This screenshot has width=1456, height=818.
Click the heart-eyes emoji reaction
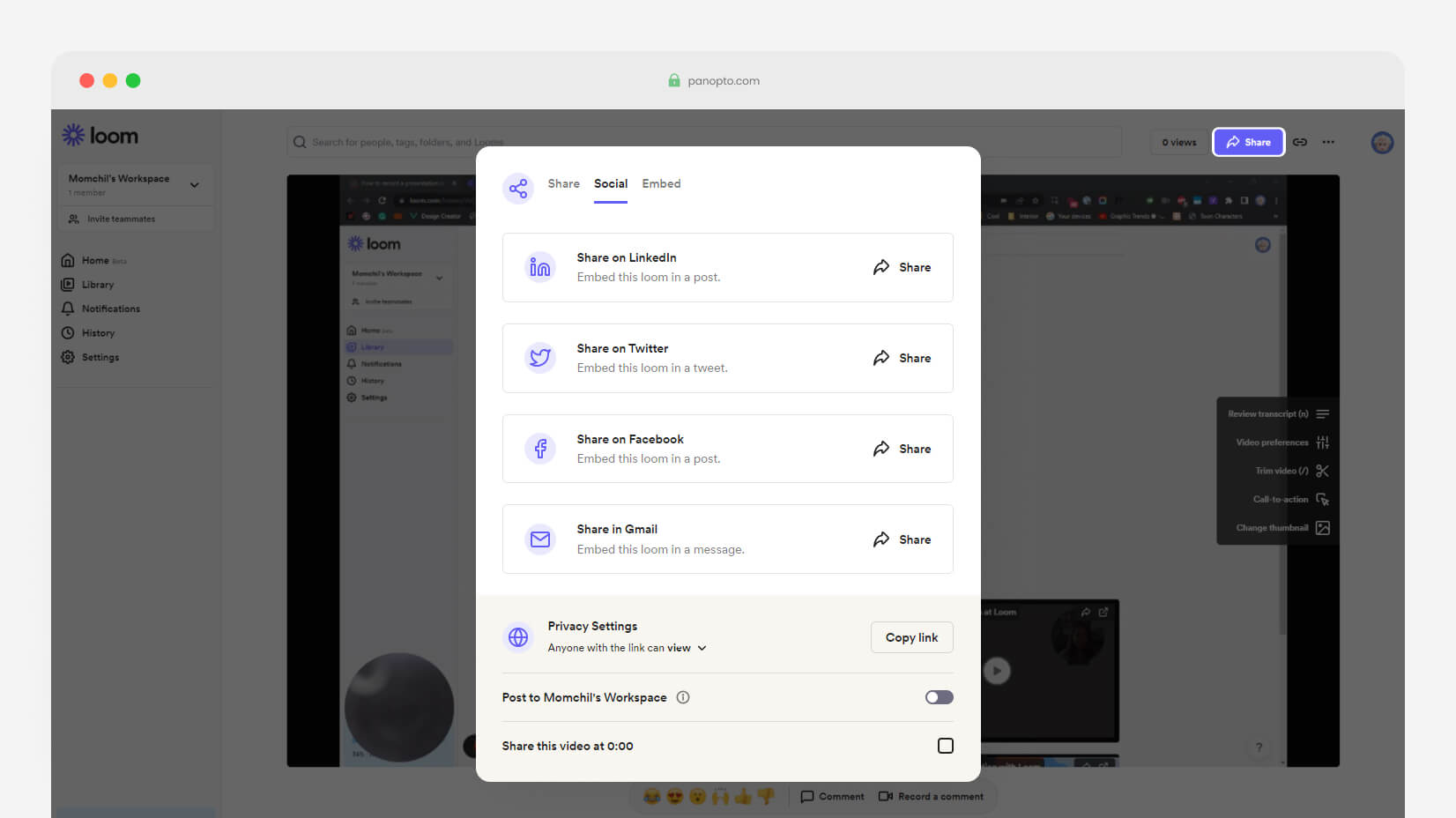pos(675,797)
